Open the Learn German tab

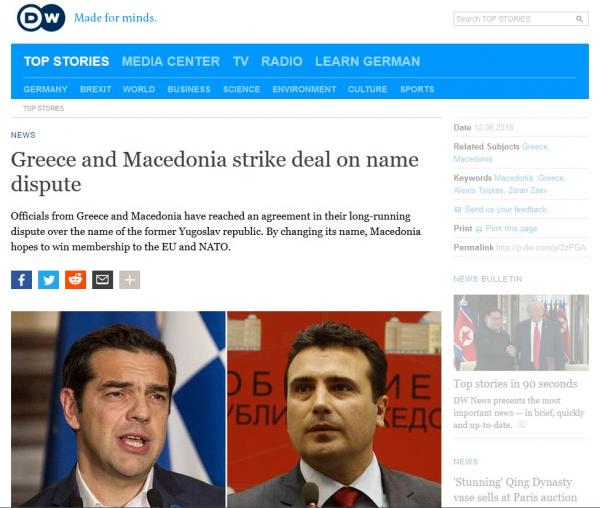(368, 61)
